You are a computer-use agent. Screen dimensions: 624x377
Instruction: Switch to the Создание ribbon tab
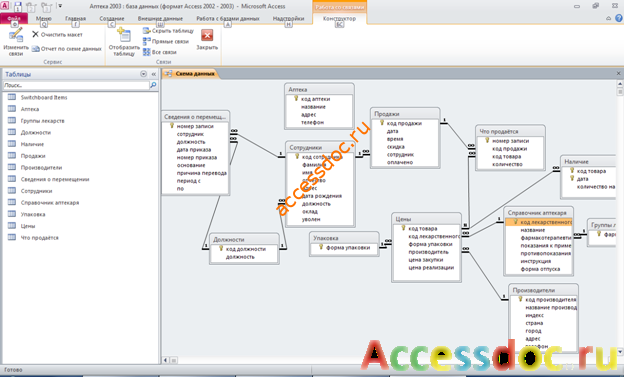point(112,19)
